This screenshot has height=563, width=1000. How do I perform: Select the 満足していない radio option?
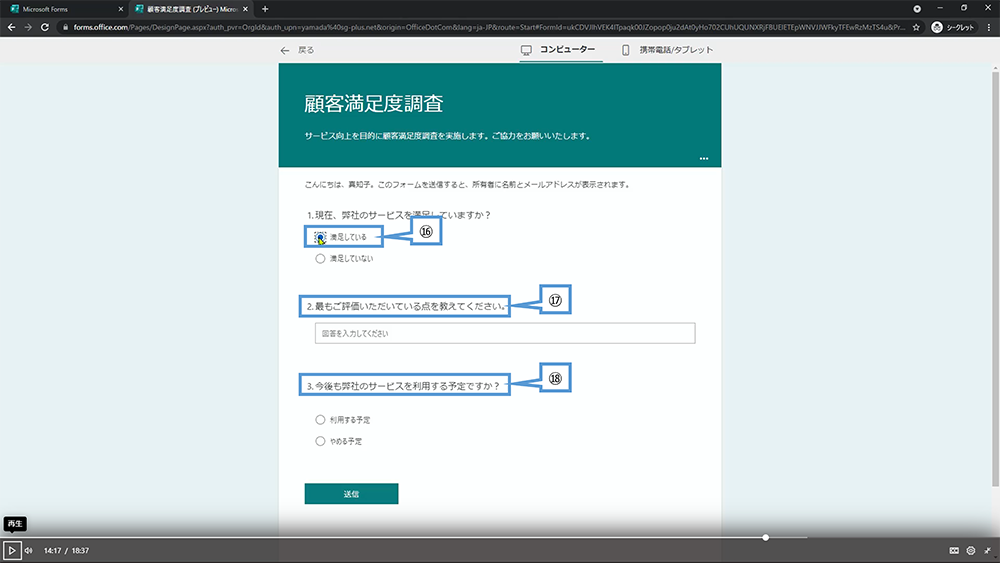(x=320, y=258)
